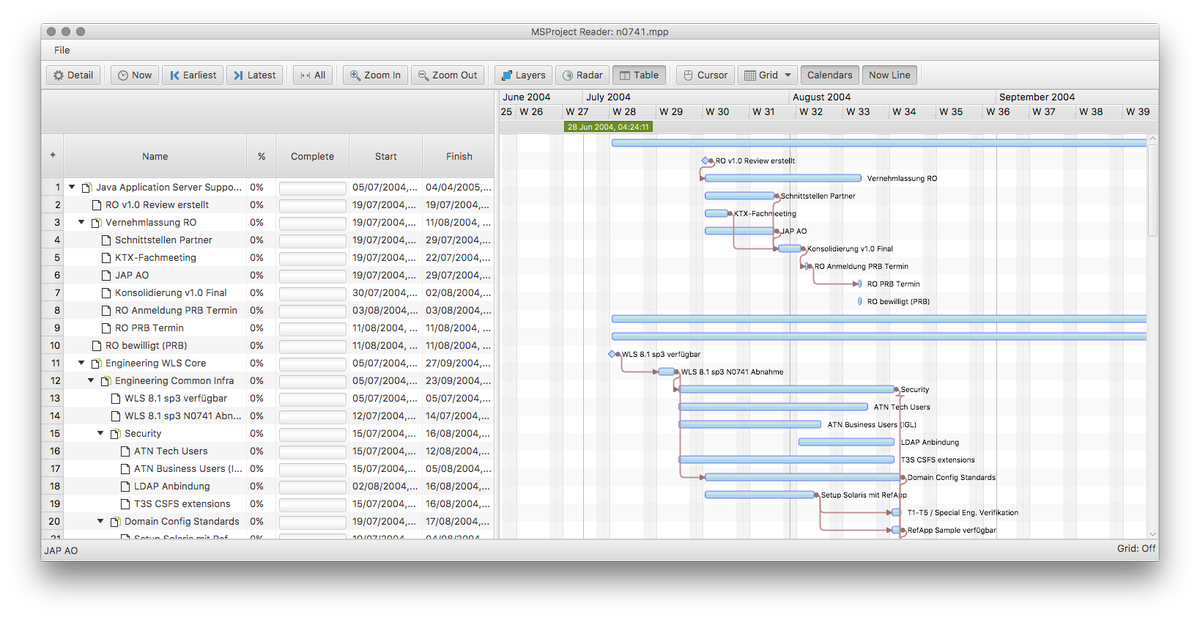
Task: Open the File menu
Action: [62, 50]
